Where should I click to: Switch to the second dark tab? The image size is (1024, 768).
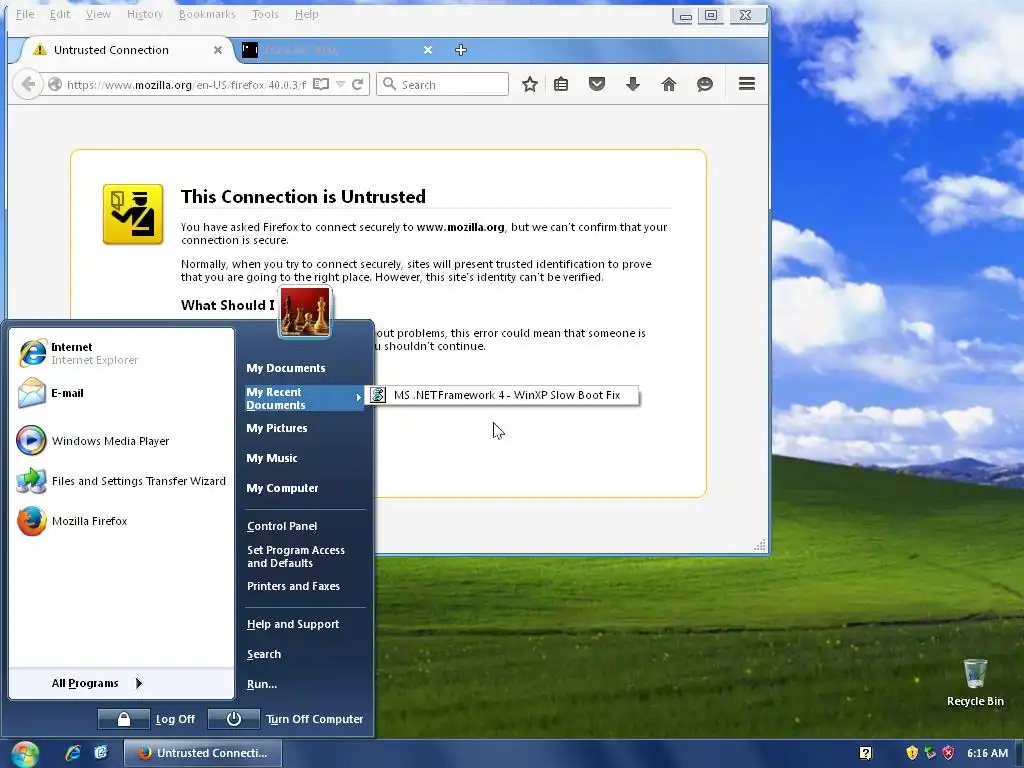pos(336,50)
